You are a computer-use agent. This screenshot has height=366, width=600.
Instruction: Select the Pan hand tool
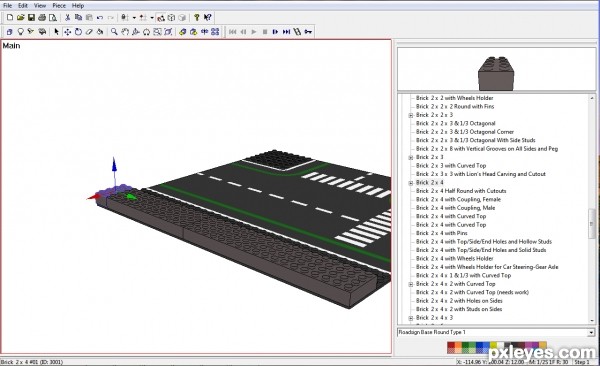125,32
